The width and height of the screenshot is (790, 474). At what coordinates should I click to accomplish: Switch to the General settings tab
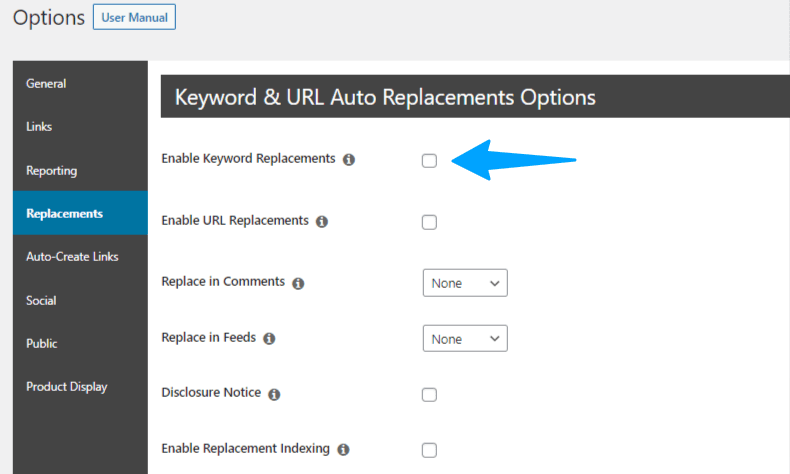tap(46, 84)
